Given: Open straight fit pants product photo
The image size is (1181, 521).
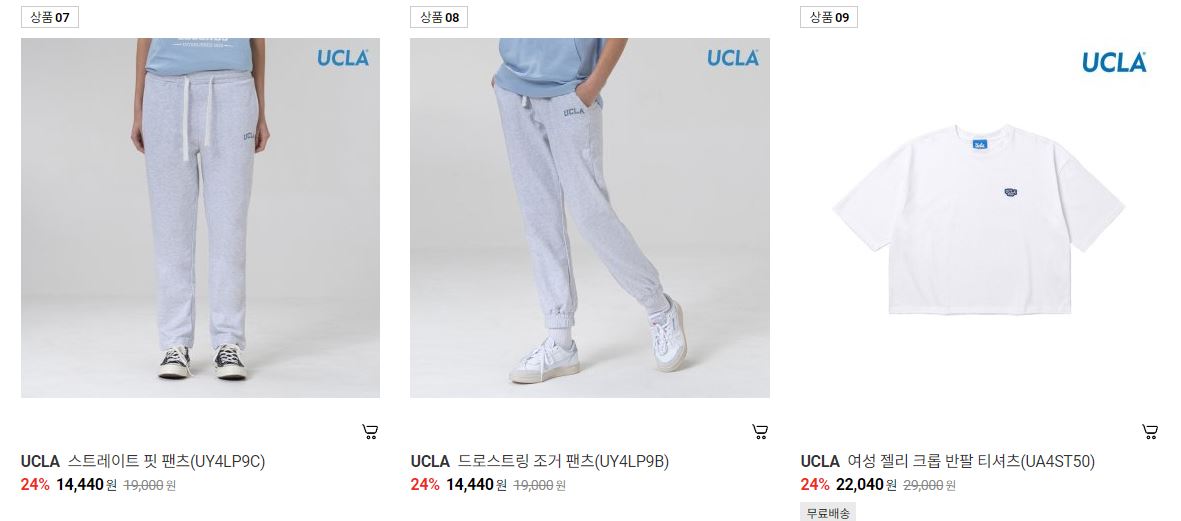Looking at the screenshot, I should click(200, 218).
